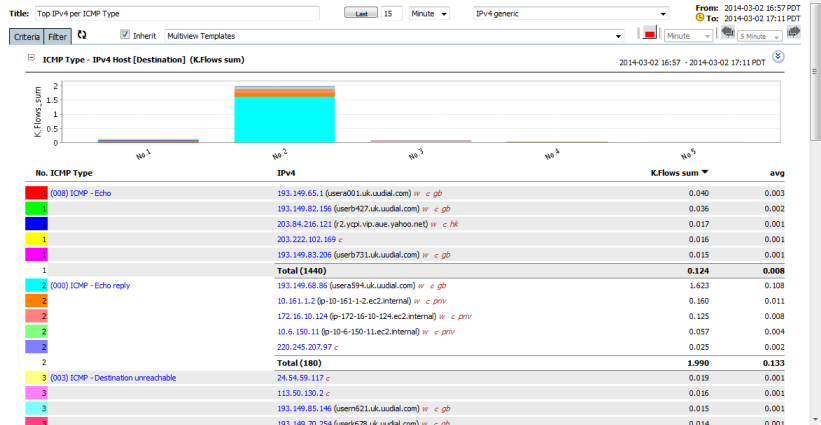This screenshot has width=821, height=425.
Task: Click 'w' icon for 172.16.10.124 row
Action: (442, 317)
